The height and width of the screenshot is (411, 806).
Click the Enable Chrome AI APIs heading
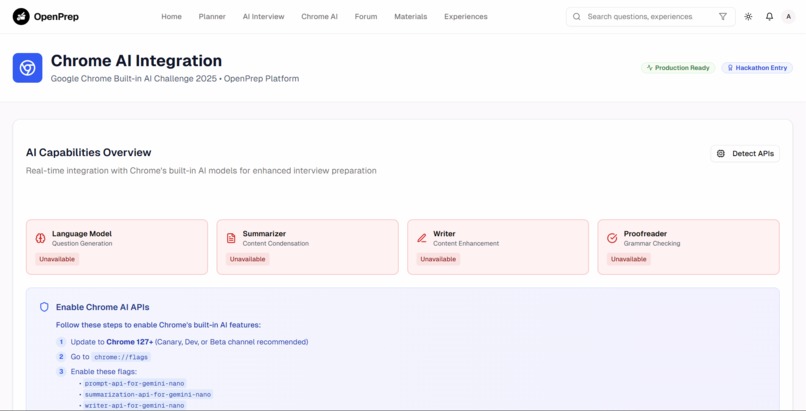point(103,307)
